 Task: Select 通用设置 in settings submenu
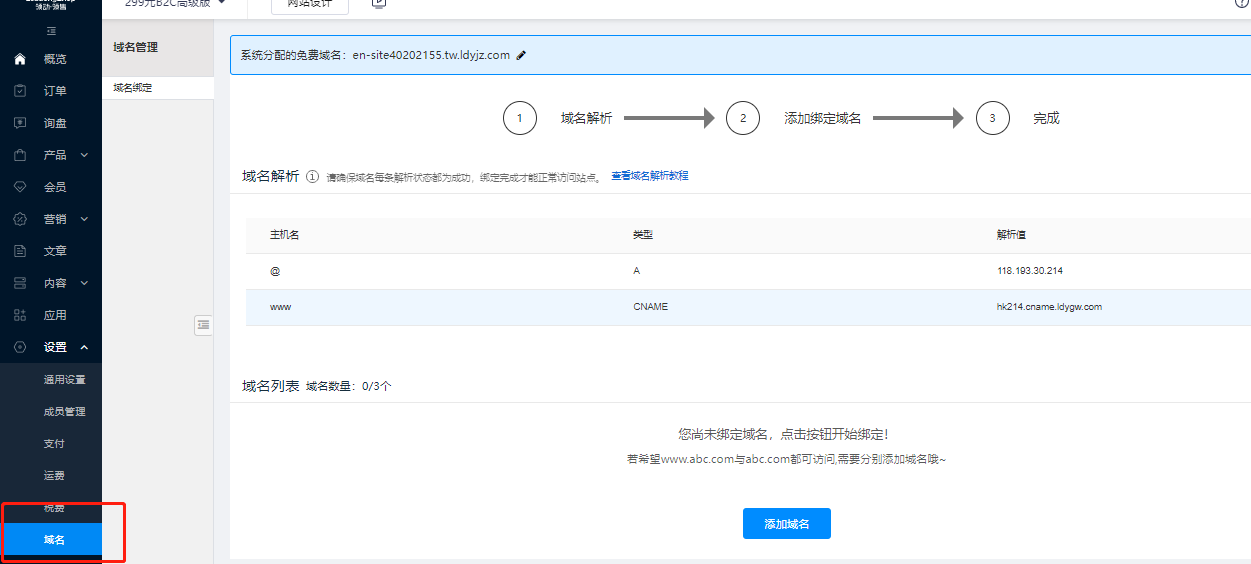click(x=65, y=380)
